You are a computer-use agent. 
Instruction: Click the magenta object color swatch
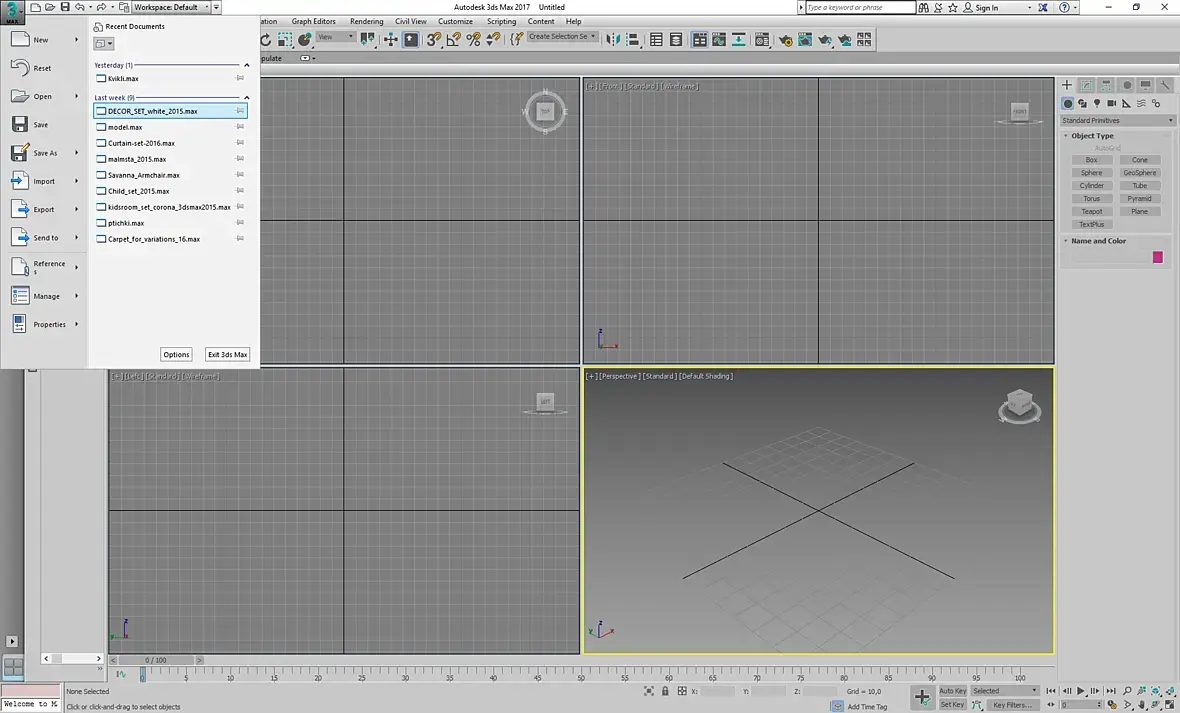click(x=1157, y=257)
